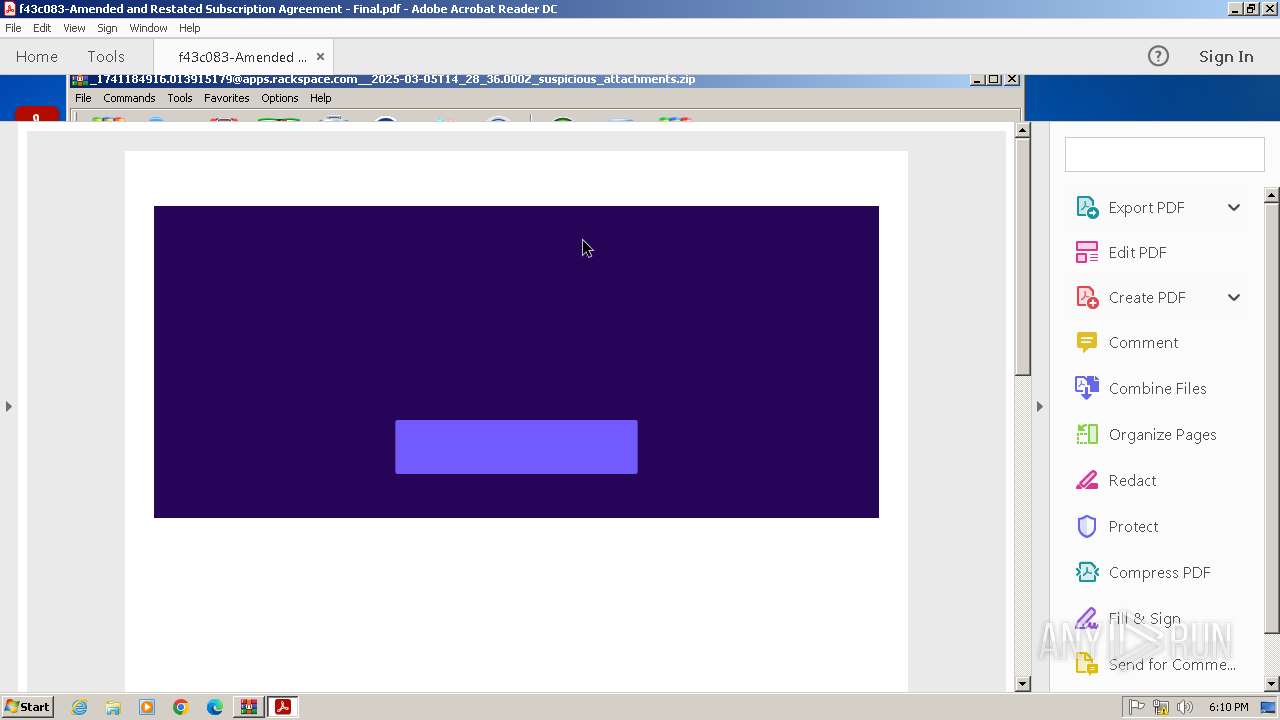Image resolution: width=1280 pixels, height=720 pixels.
Task: Expand the left navigation pane arrow
Action: coord(8,406)
